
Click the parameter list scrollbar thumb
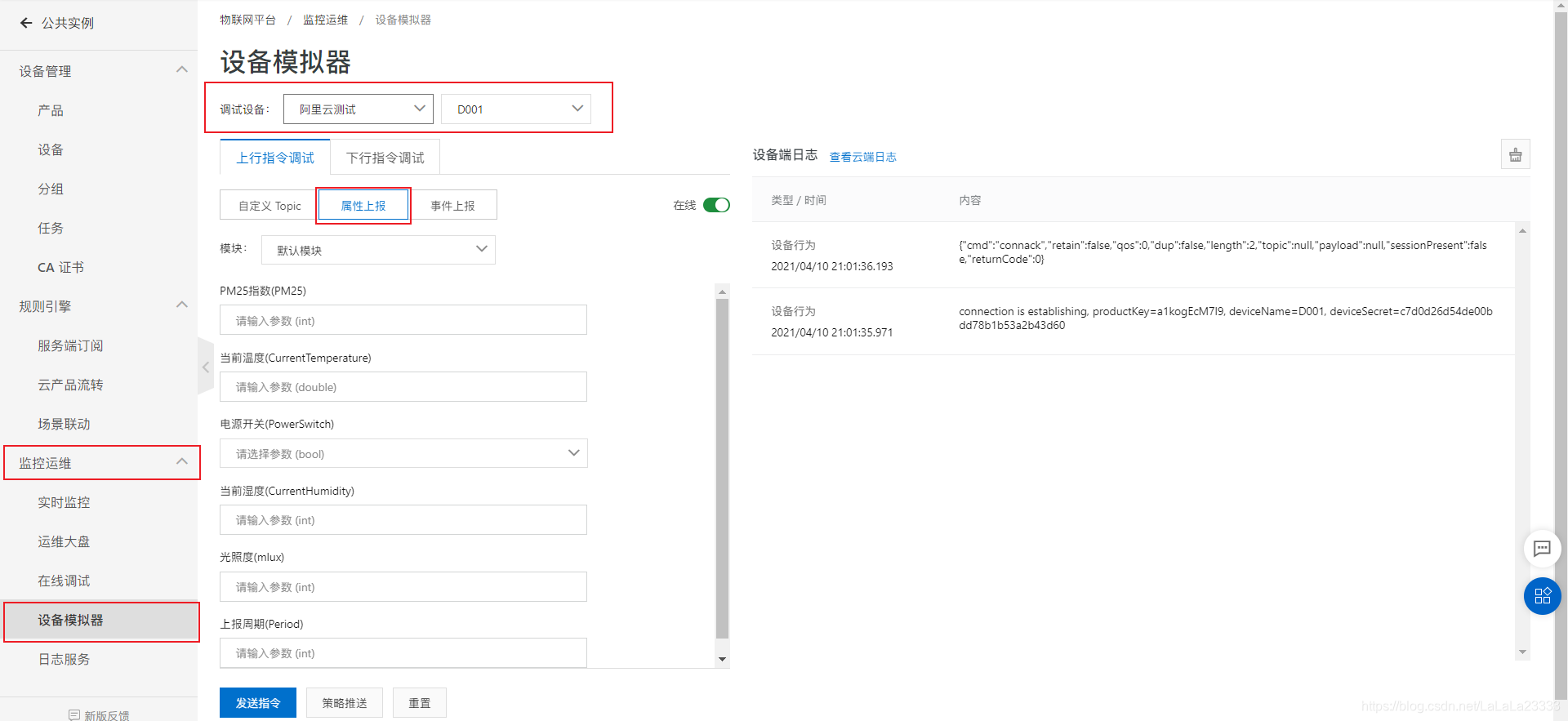(x=722, y=469)
